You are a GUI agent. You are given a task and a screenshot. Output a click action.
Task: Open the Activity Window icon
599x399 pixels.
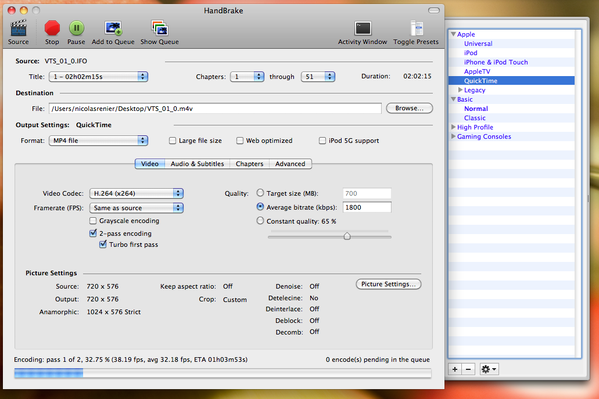[x=363, y=28]
